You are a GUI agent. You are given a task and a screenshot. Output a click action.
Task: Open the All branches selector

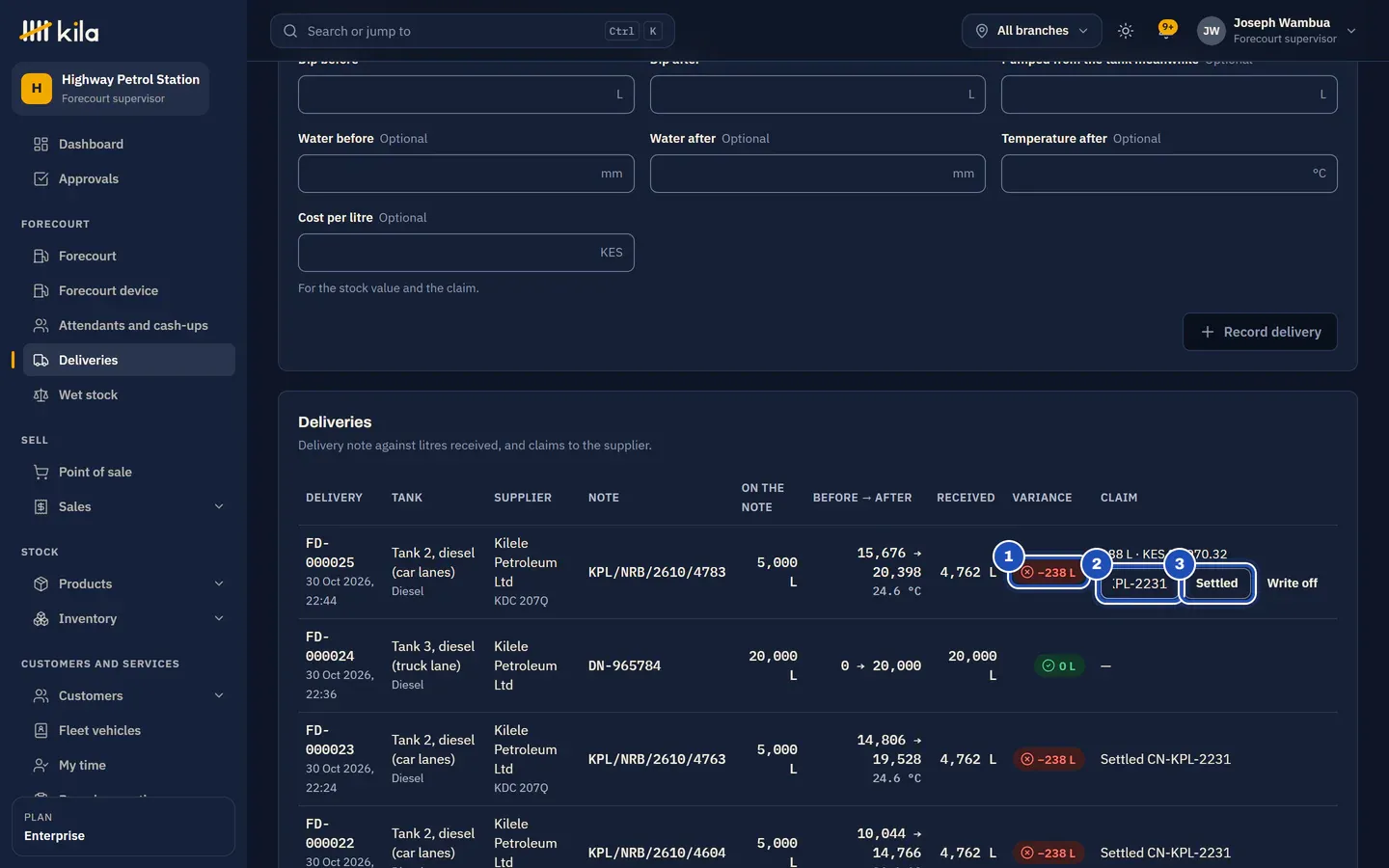(1031, 31)
